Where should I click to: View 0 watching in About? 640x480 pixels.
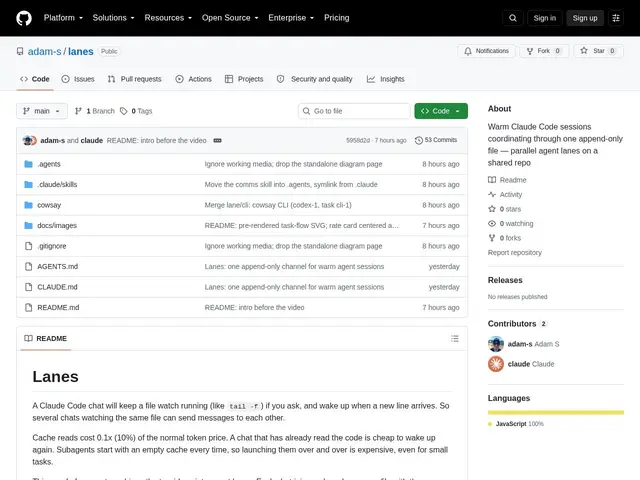511,224
